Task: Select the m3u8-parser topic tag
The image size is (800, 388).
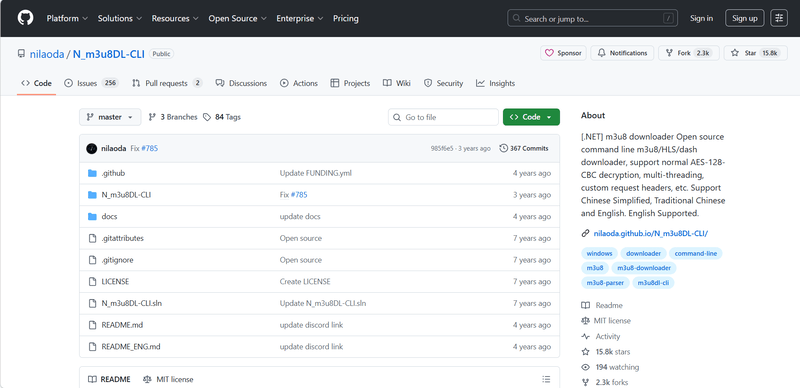Action: (x=605, y=282)
